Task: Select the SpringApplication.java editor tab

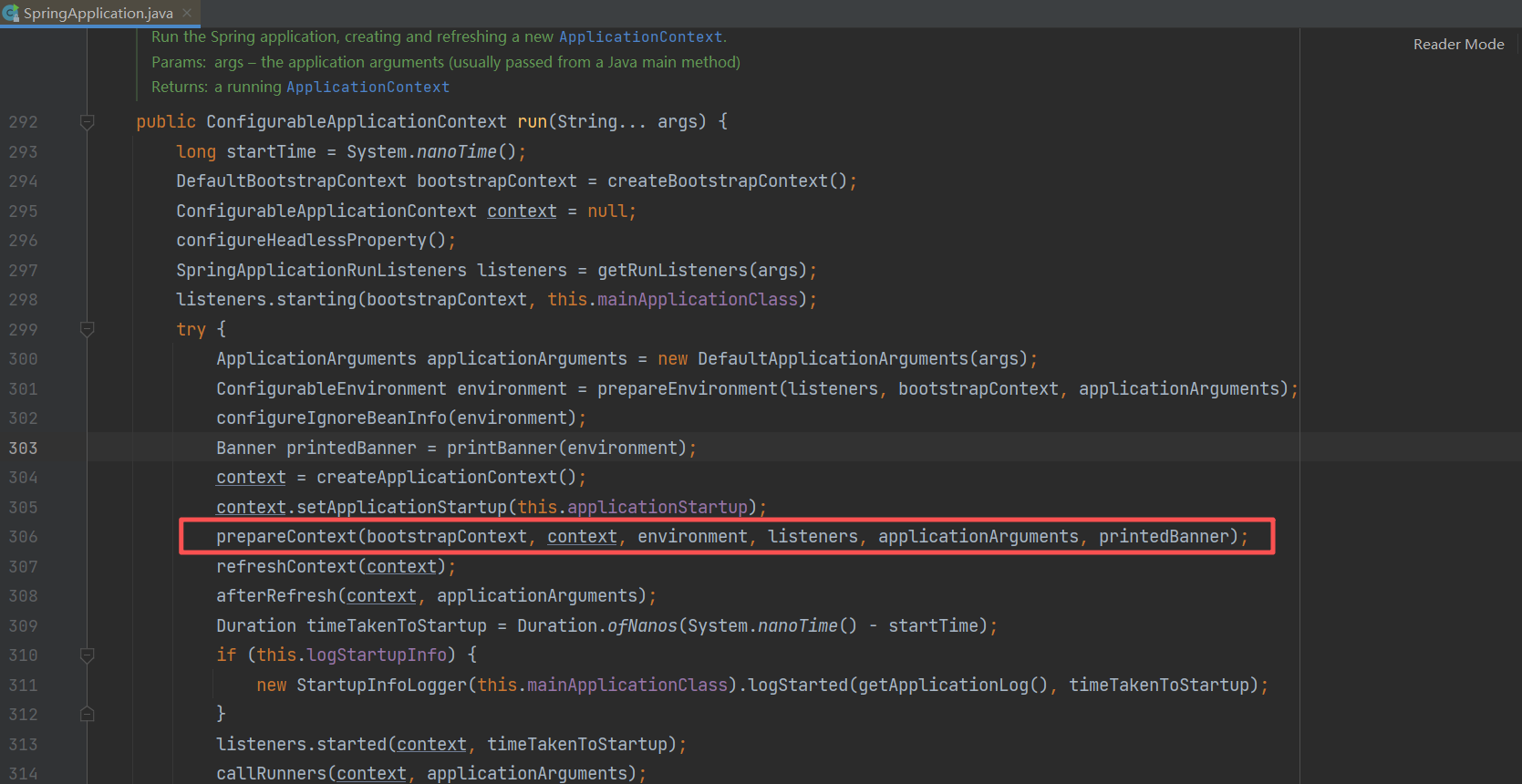Action: pos(98,13)
